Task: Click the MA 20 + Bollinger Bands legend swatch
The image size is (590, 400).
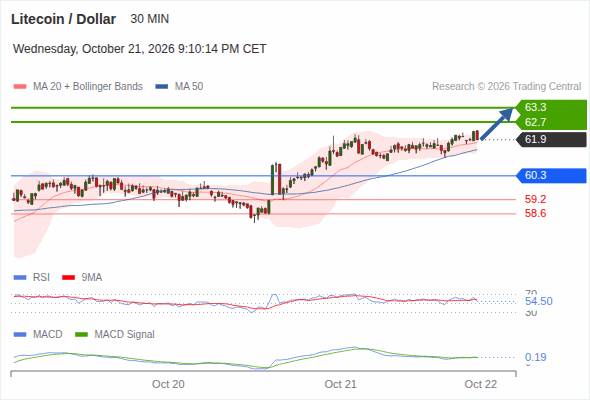Action: [x=20, y=87]
